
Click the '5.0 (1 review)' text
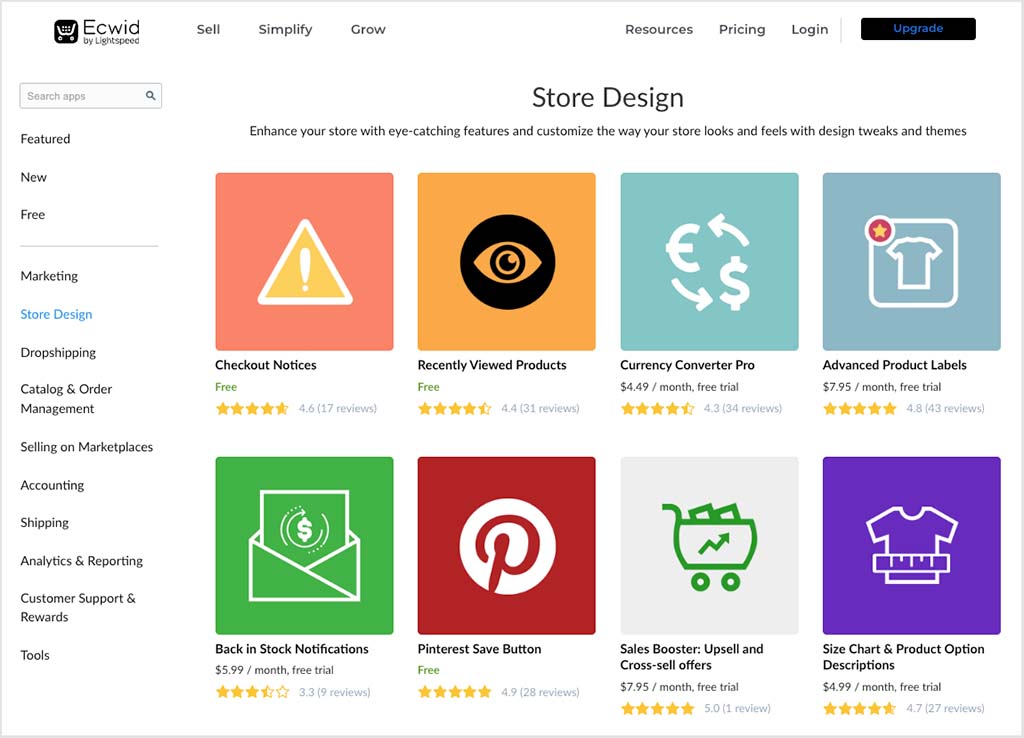pos(737,709)
